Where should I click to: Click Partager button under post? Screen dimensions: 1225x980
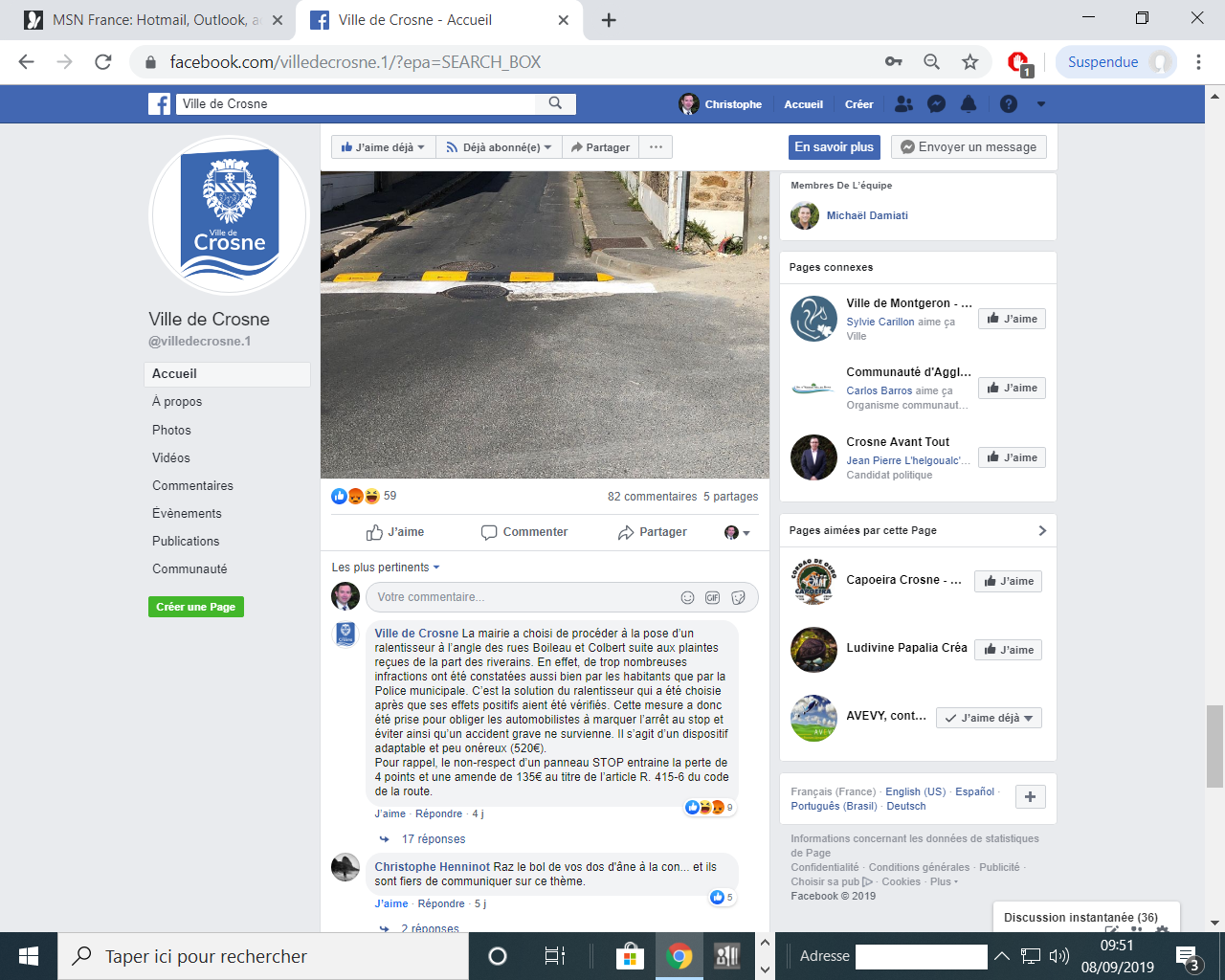(653, 532)
